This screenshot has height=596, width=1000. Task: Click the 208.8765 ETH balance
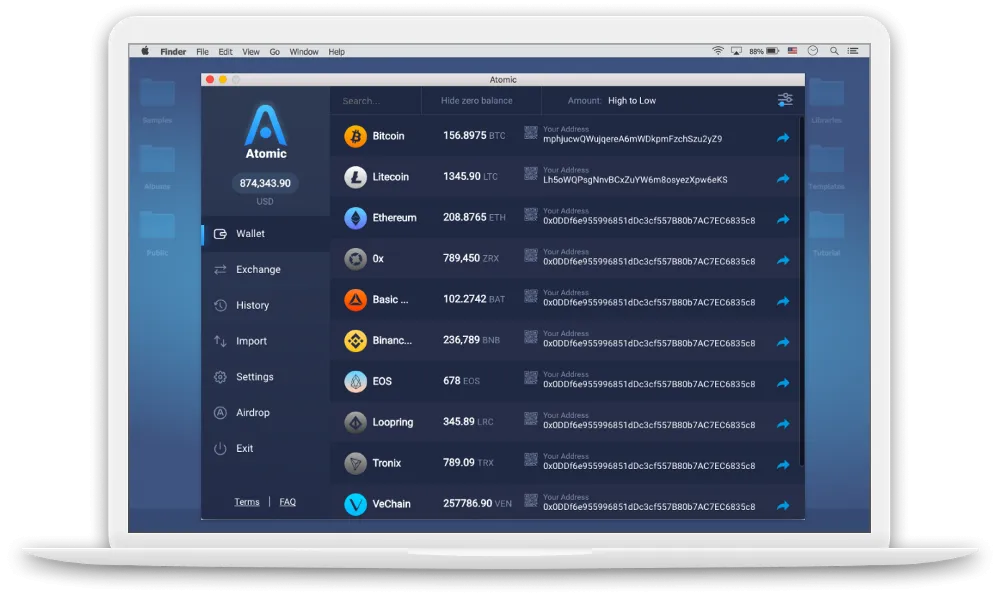click(x=474, y=217)
